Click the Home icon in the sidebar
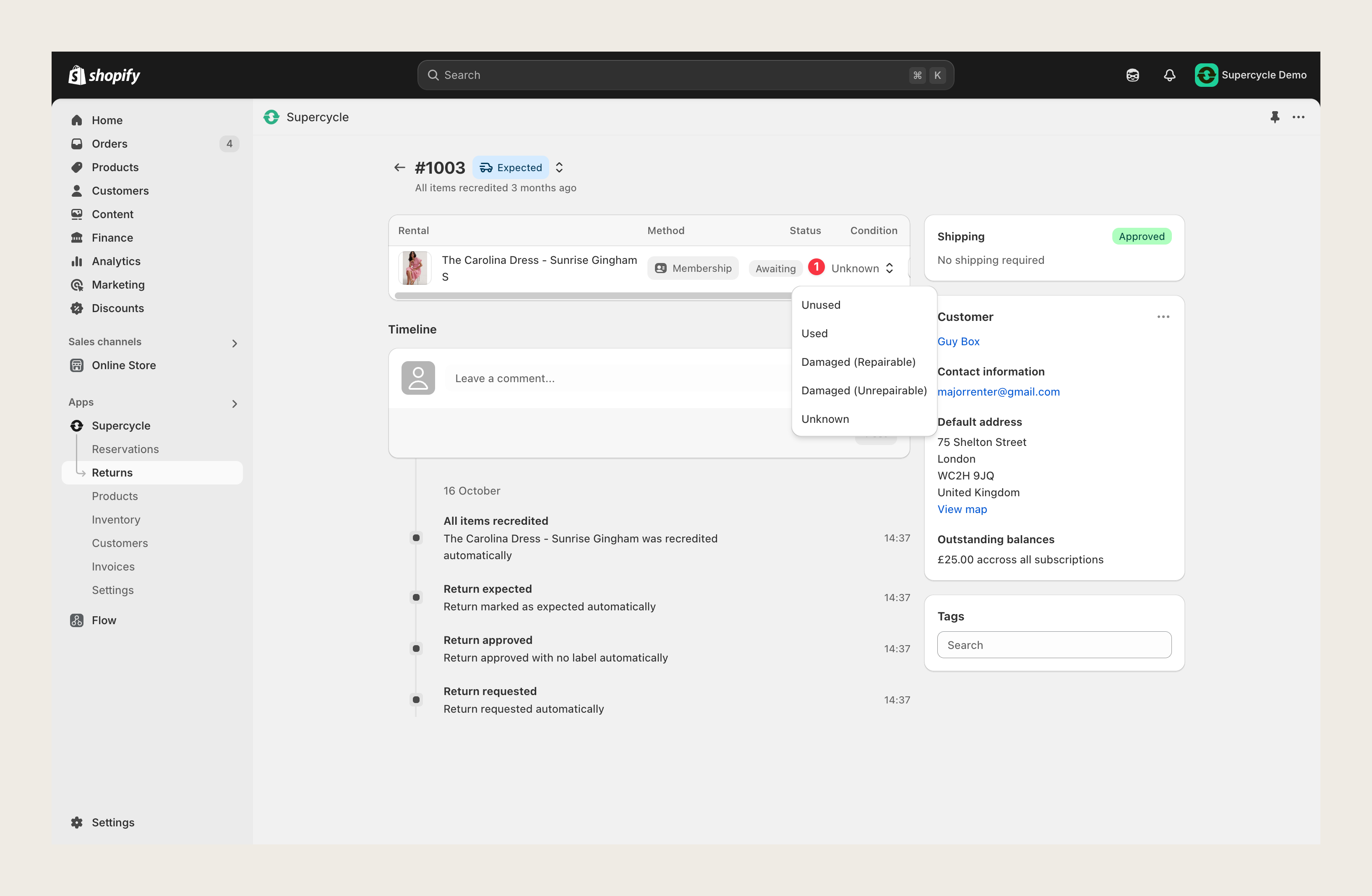 pyautogui.click(x=77, y=120)
